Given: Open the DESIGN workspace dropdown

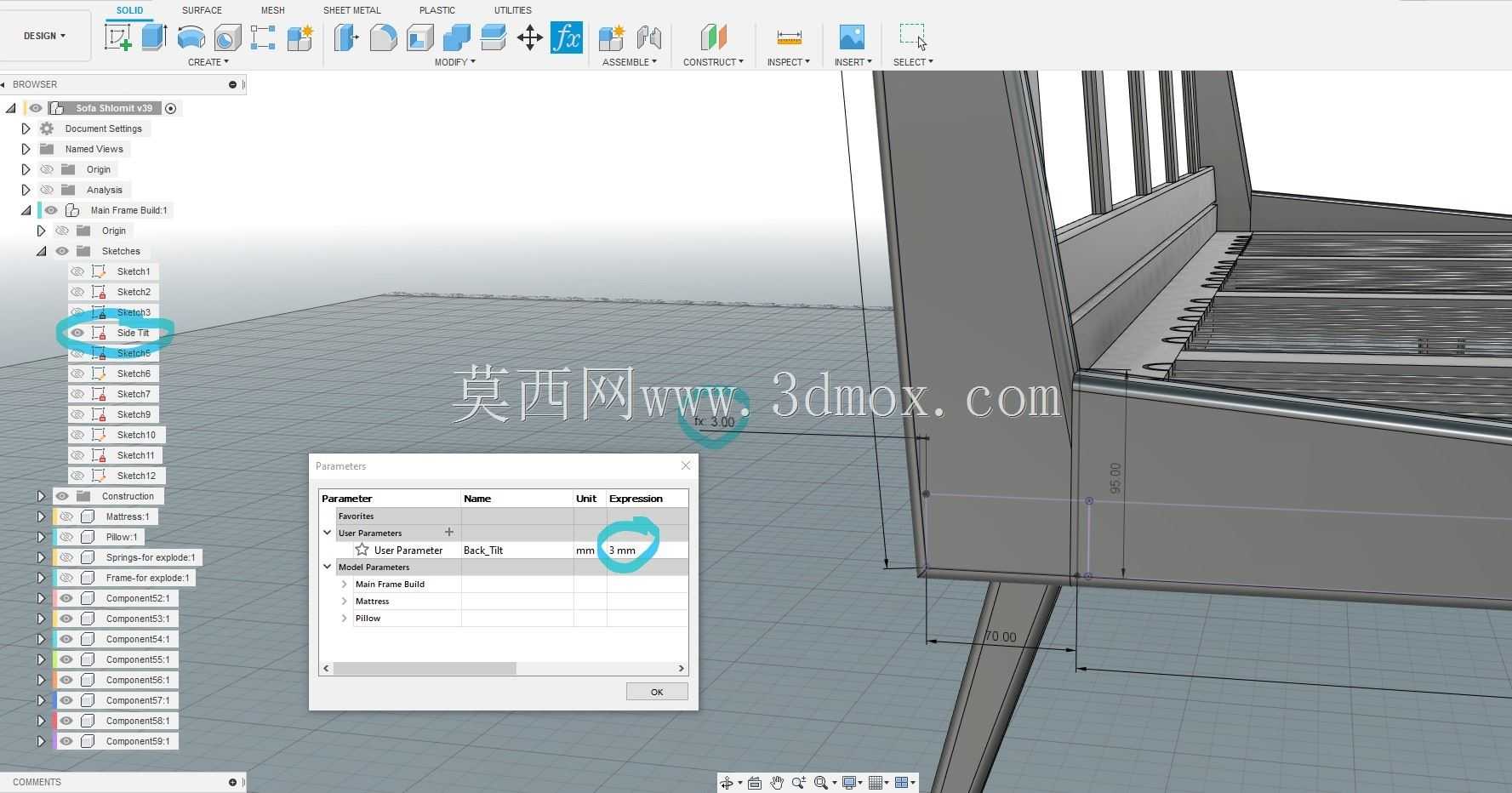Looking at the screenshot, I should pos(45,36).
